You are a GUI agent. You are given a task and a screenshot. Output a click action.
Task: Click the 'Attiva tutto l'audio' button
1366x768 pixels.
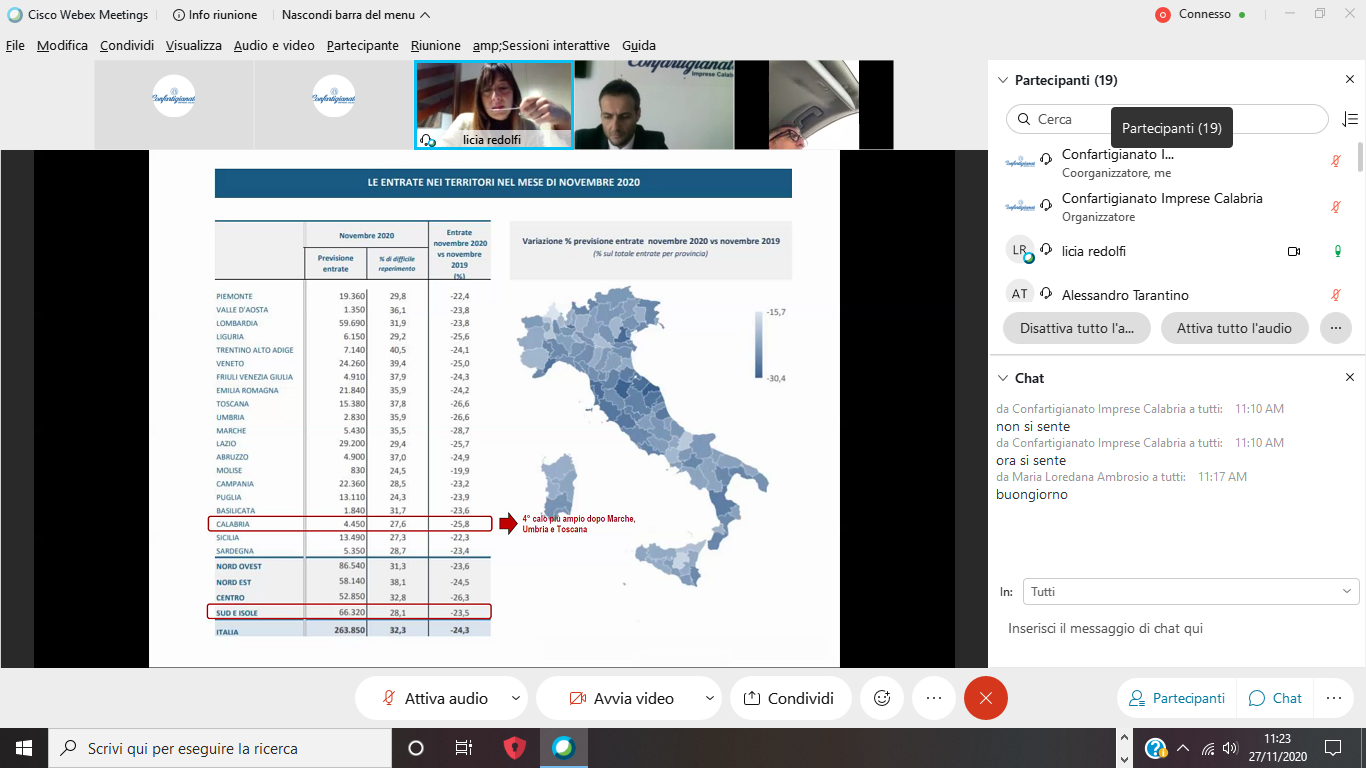pyautogui.click(x=1234, y=327)
